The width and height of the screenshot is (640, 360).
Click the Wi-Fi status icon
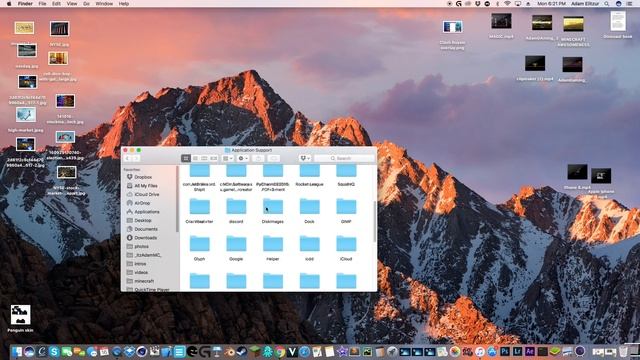507,4
